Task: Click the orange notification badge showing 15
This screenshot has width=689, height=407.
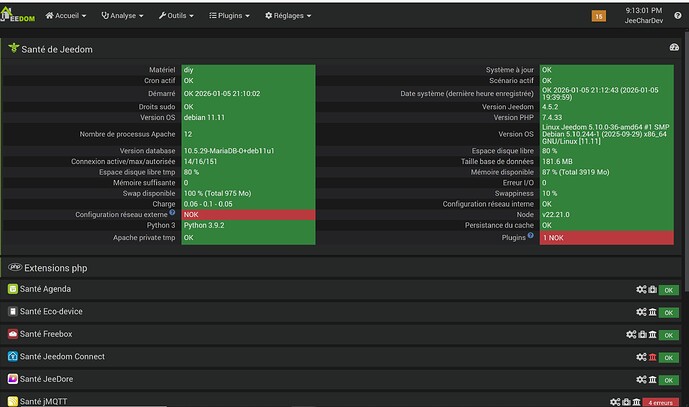Action: point(599,16)
